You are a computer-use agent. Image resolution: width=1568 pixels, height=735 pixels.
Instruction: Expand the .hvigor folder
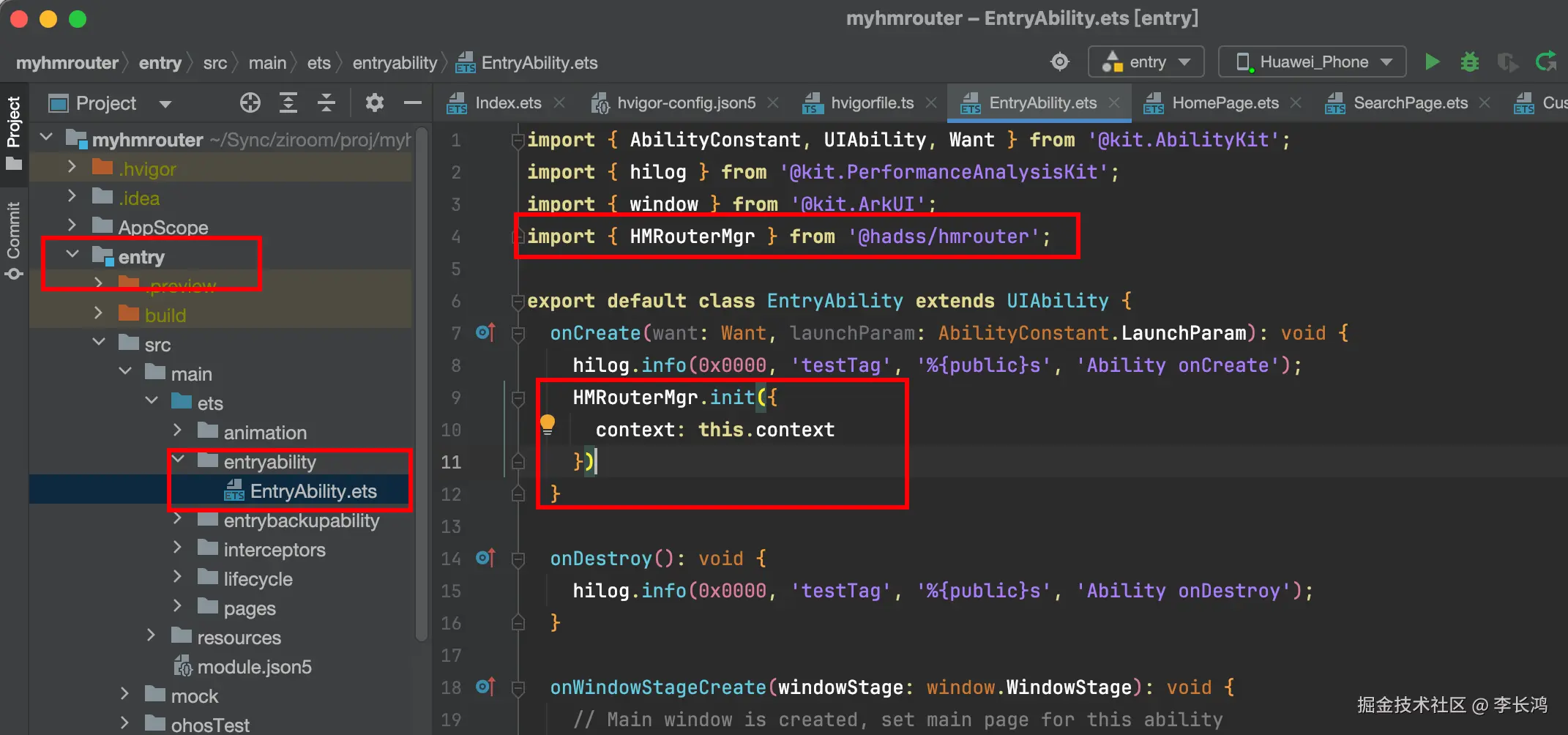72,168
